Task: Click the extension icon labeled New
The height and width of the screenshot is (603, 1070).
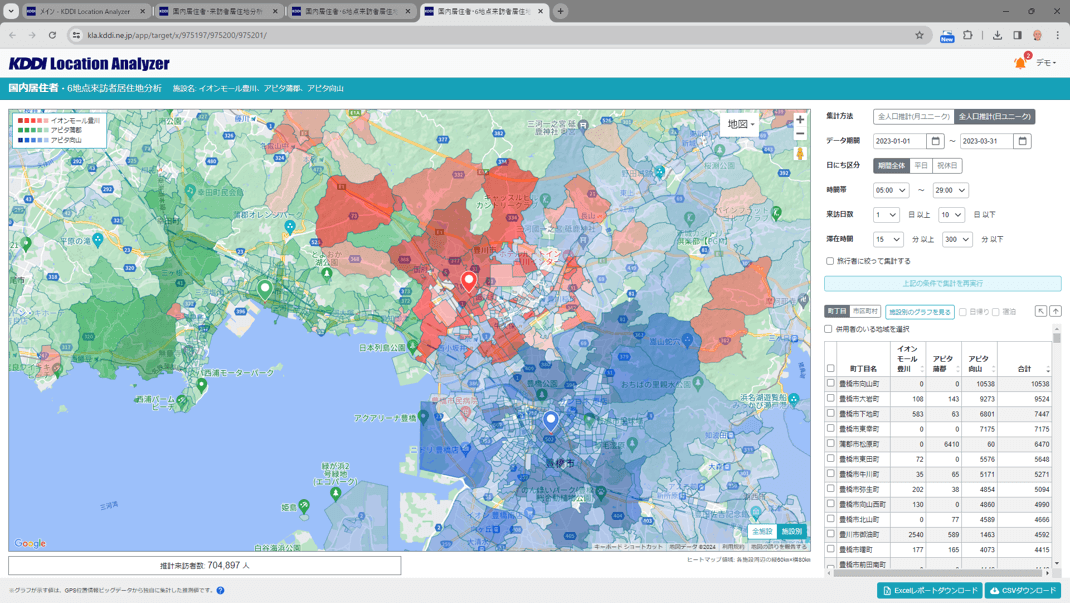Action: pyautogui.click(x=946, y=36)
